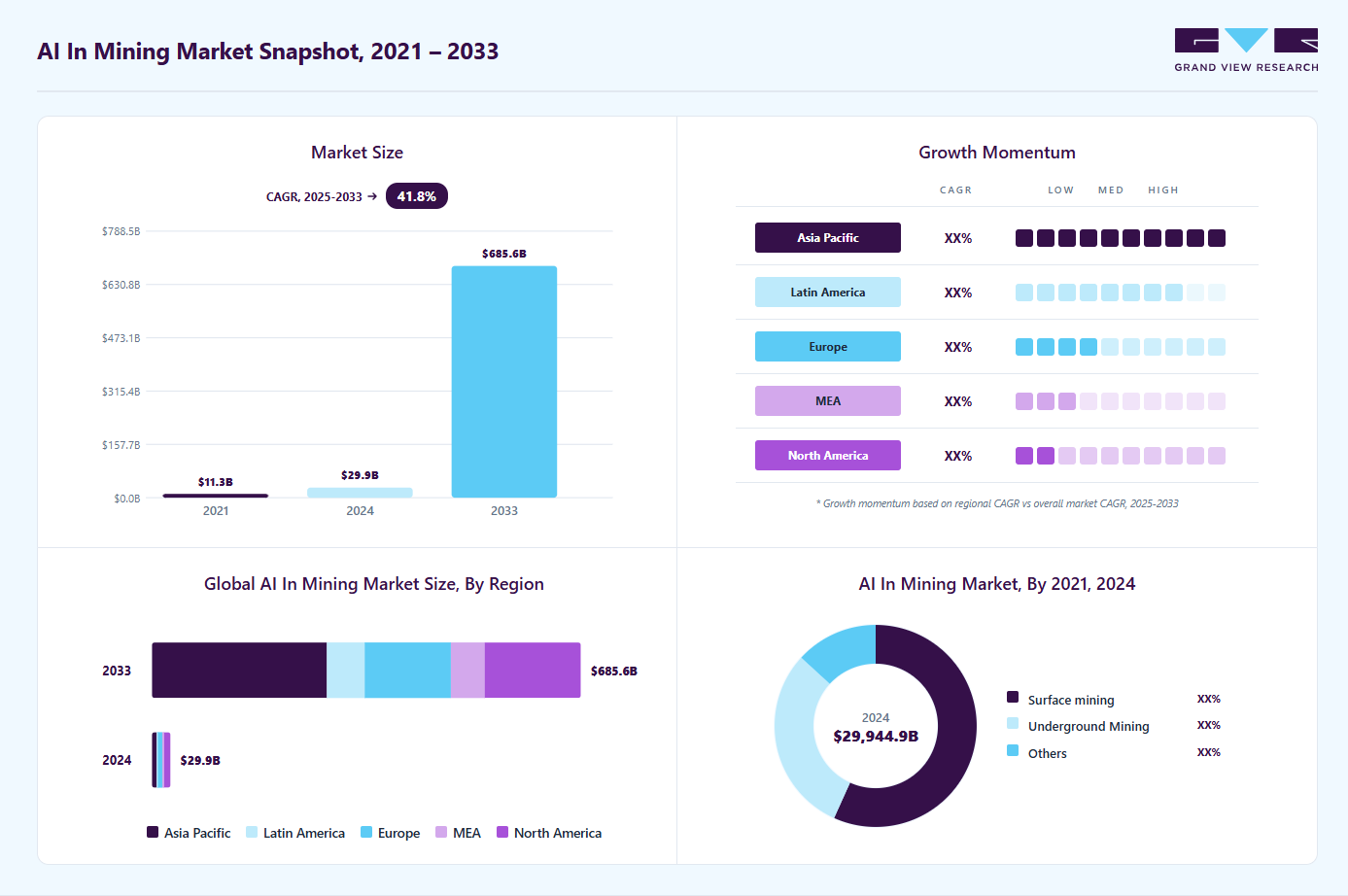Click the LOW column header in Growth Momentum
Image resolution: width=1348 pixels, height=896 pixels.
(1061, 190)
